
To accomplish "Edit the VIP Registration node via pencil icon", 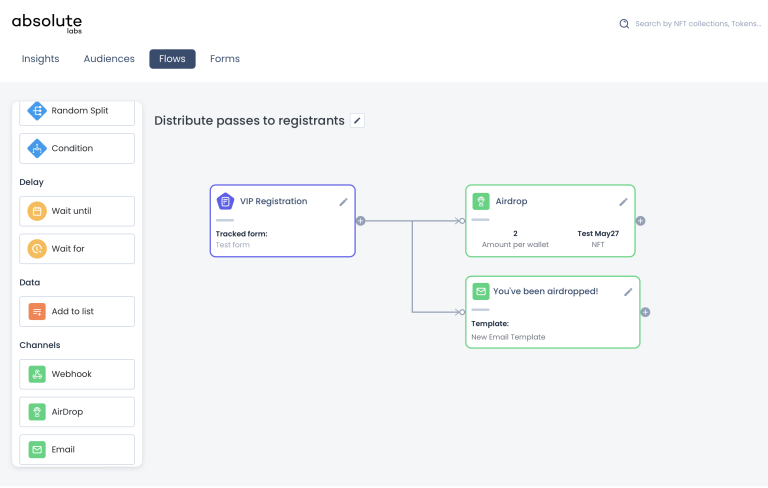I will (x=343, y=202).
